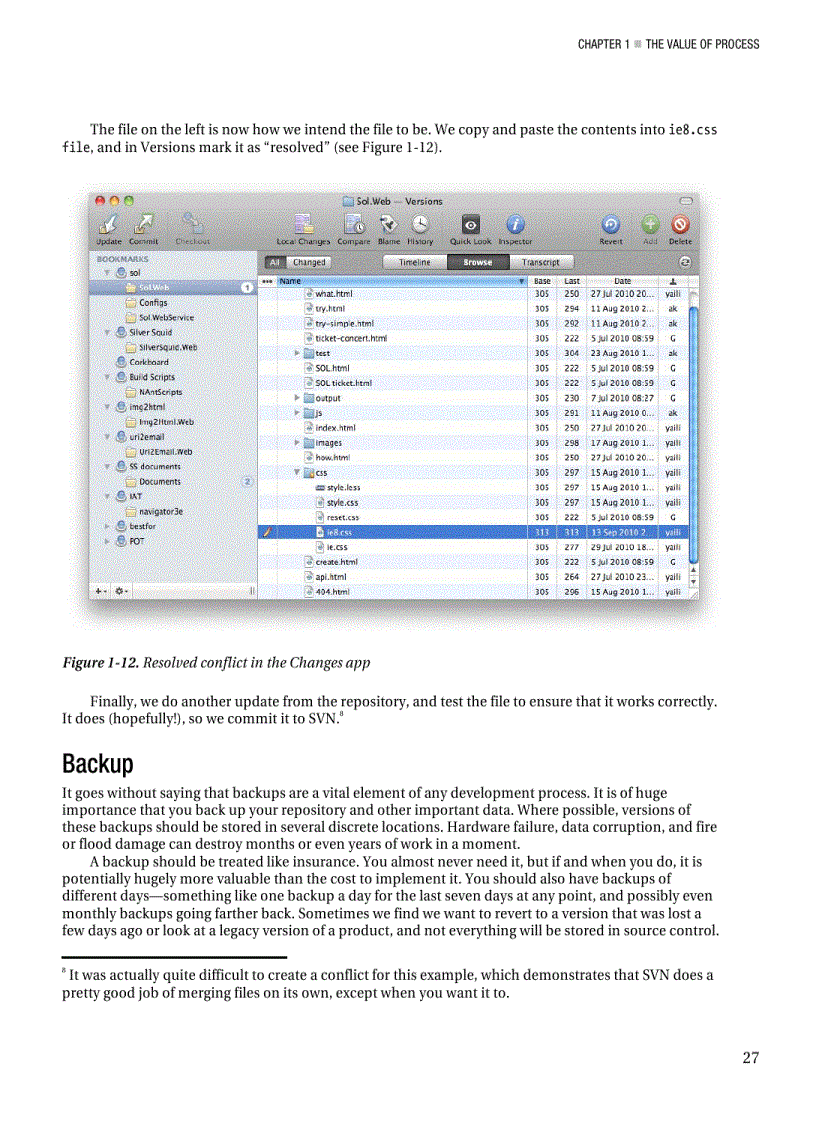Image resolution: width=816 pixels, height=1123 pixels.
Task: Click the Update toolbar icon
Action: point(109,224)
